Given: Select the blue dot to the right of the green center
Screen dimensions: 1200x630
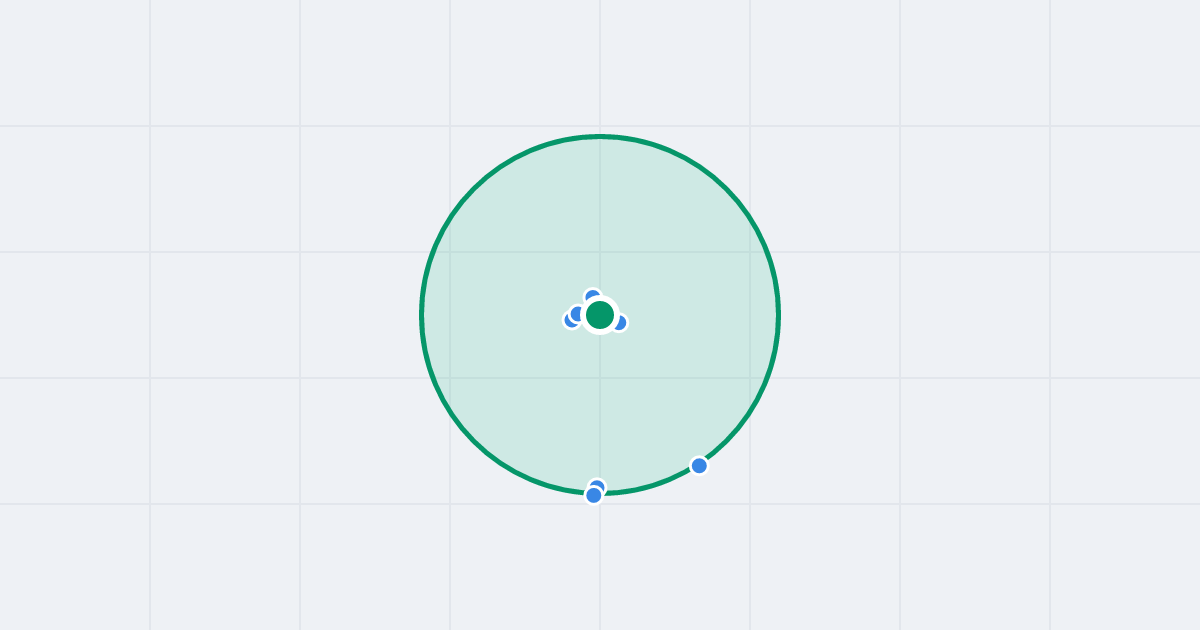Looking at the screenshot, I should click(x=621, y=323).
